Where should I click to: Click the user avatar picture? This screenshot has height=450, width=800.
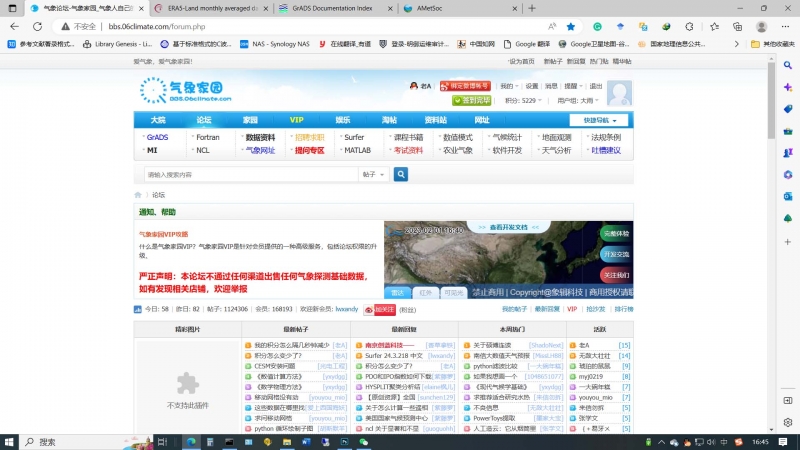coord(619,93)
